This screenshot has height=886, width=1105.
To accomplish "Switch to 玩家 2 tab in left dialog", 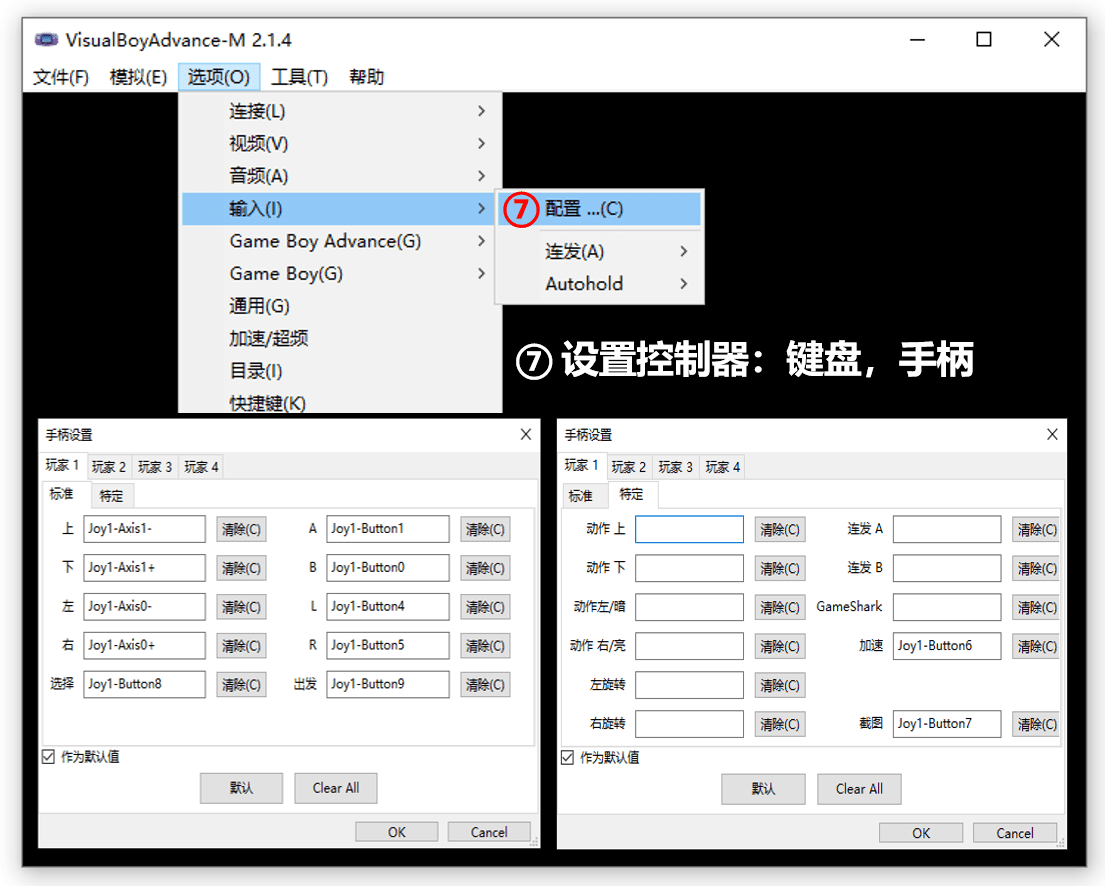I will (x=109, y=466).
